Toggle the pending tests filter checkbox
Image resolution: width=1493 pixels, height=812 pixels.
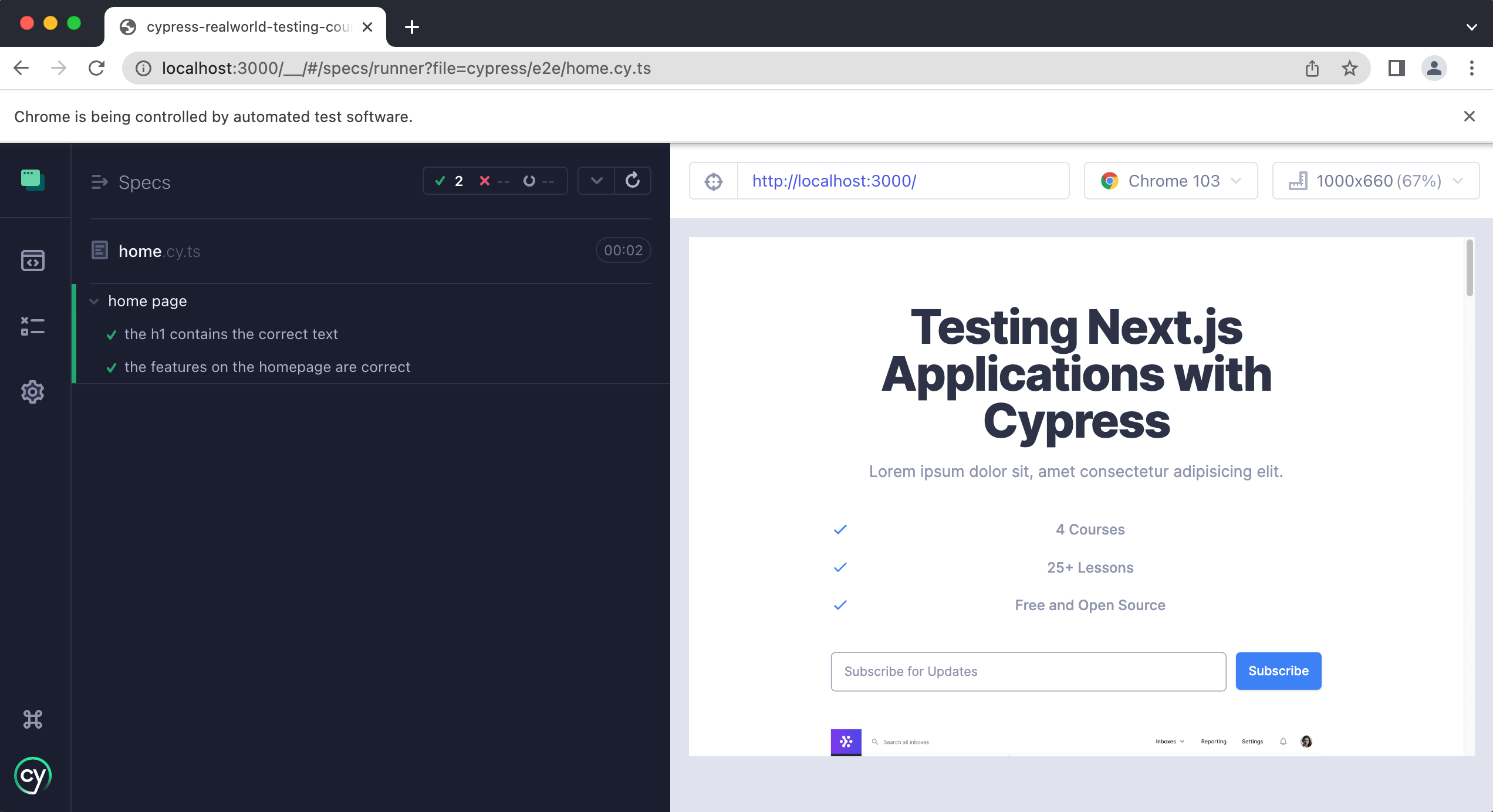tap(529, 180)
